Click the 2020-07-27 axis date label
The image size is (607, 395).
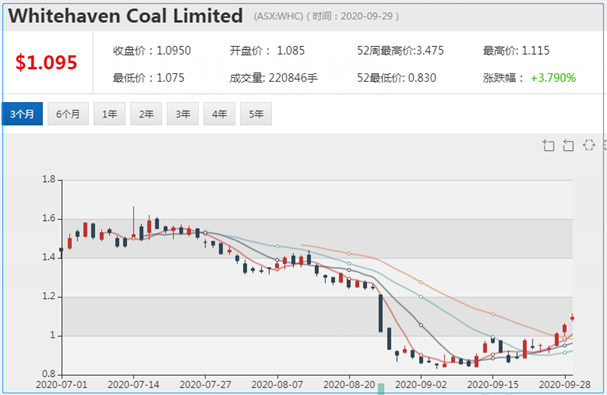[205, 385]
